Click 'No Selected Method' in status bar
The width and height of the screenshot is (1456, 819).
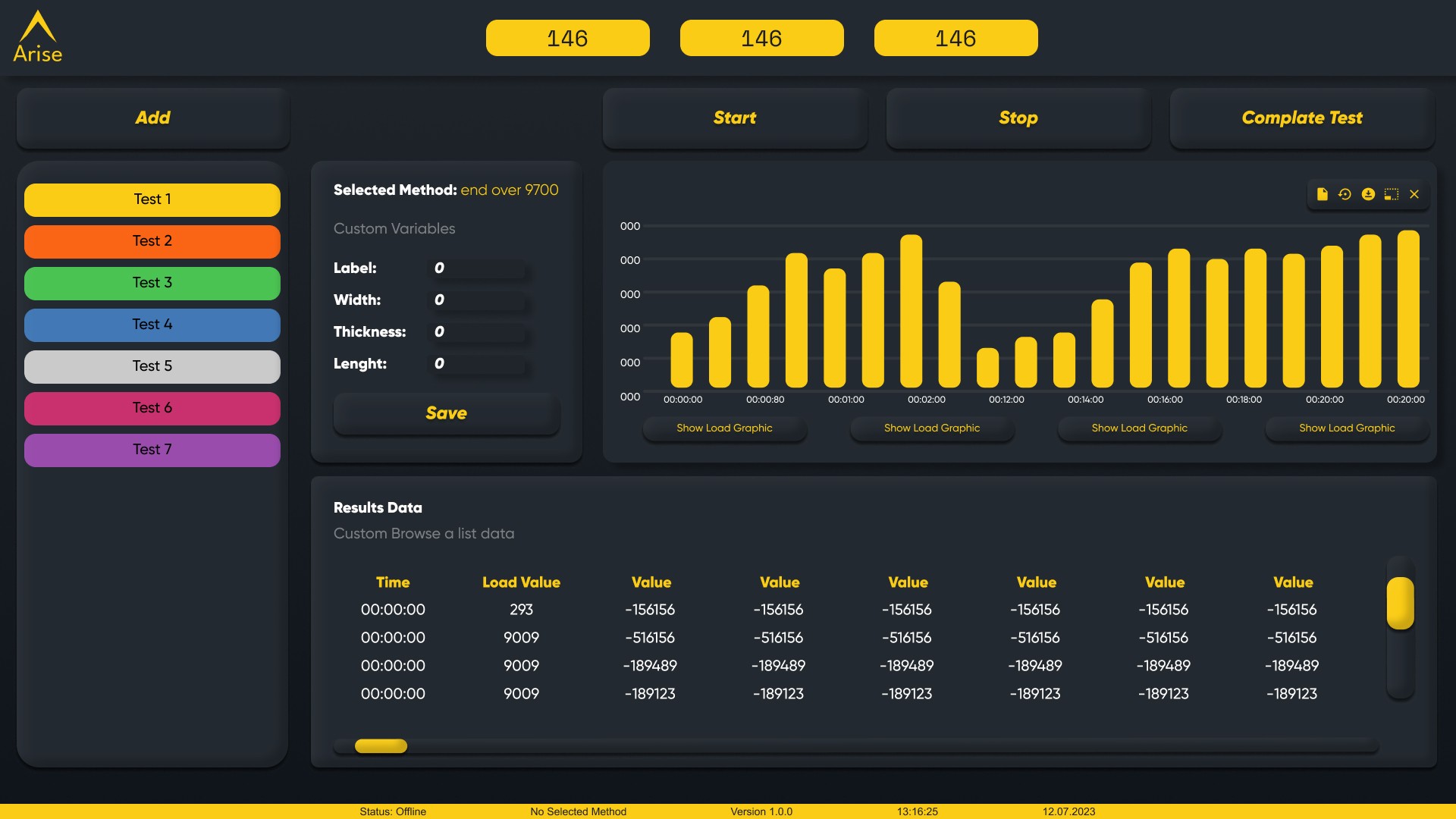(x=579, y=811)
